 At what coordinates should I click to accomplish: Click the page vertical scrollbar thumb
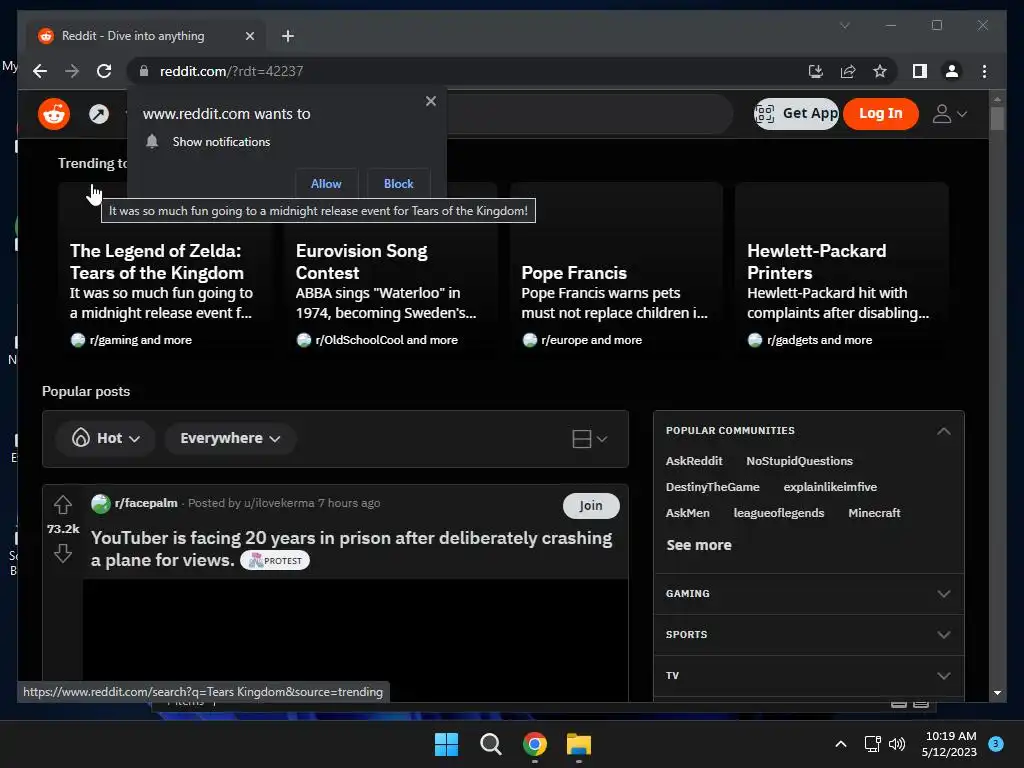click(x=997, y=119)
